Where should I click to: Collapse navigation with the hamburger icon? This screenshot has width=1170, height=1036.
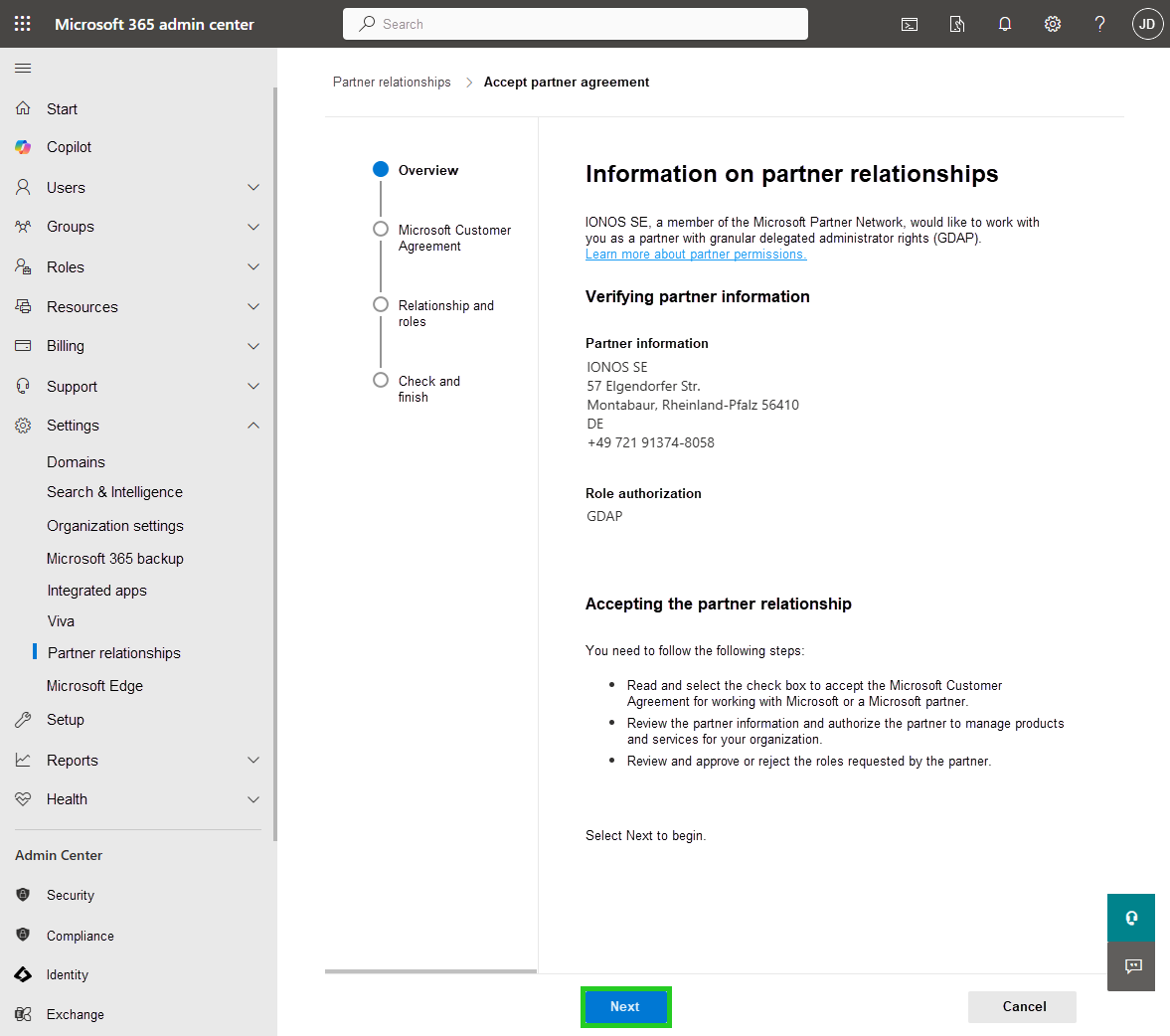tap(22, 68)
